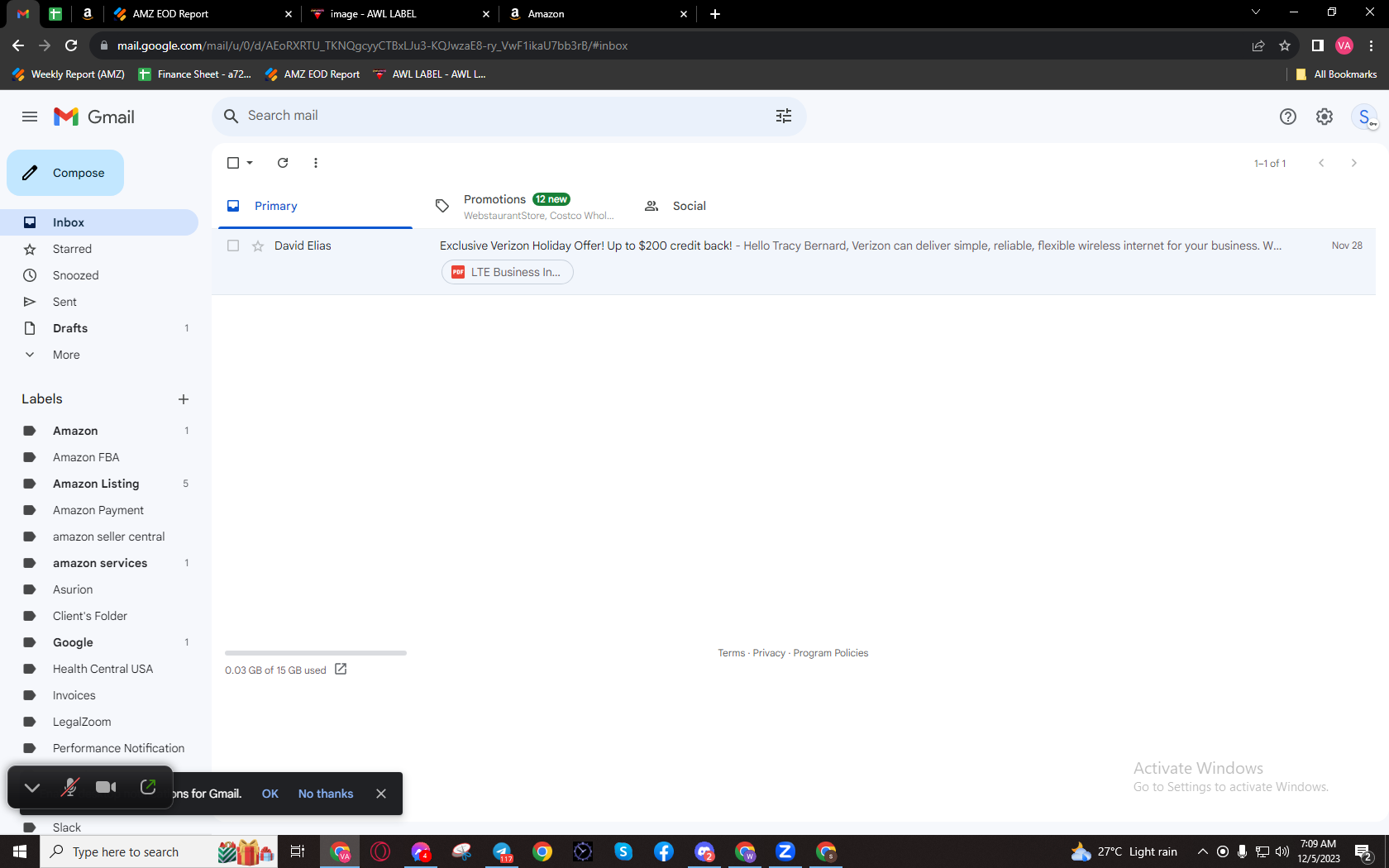1389x868 pixels.
Task: Click the Privacy link
Action: pos(769,653)
